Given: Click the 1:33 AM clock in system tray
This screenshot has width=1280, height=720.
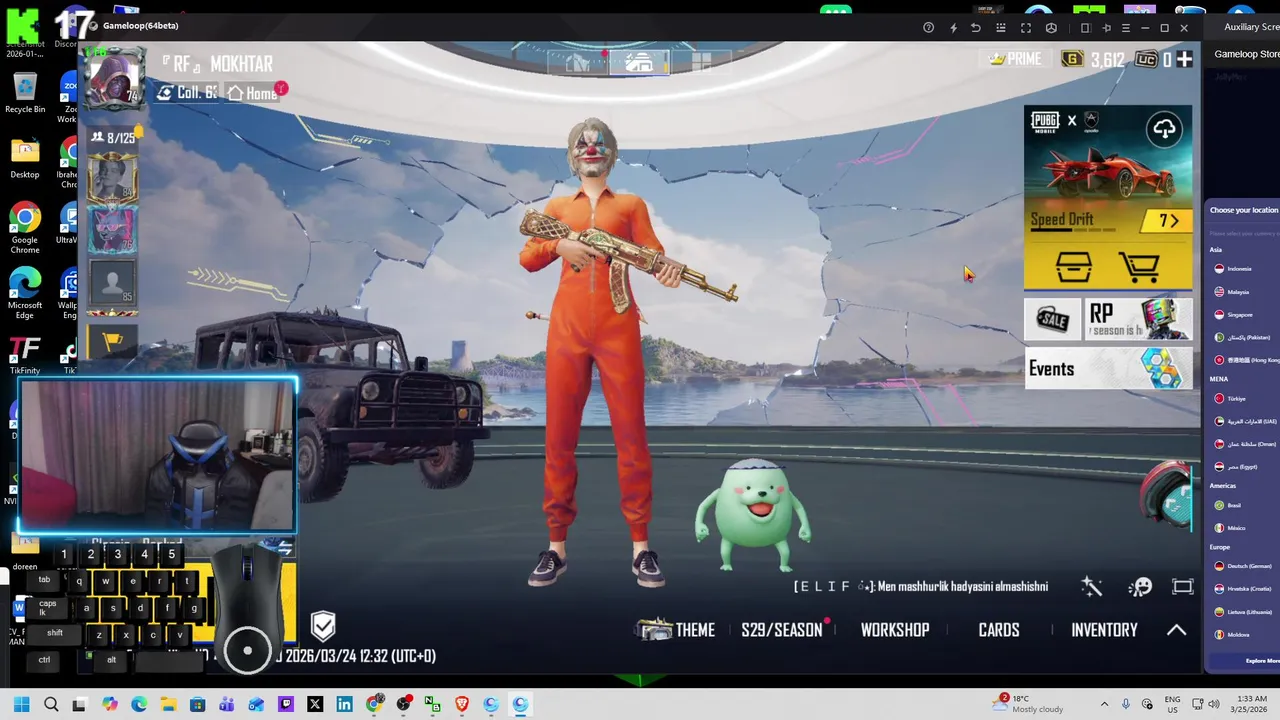Looking at the screenshot, I should pyautogui.click(x=1252, y=704).
